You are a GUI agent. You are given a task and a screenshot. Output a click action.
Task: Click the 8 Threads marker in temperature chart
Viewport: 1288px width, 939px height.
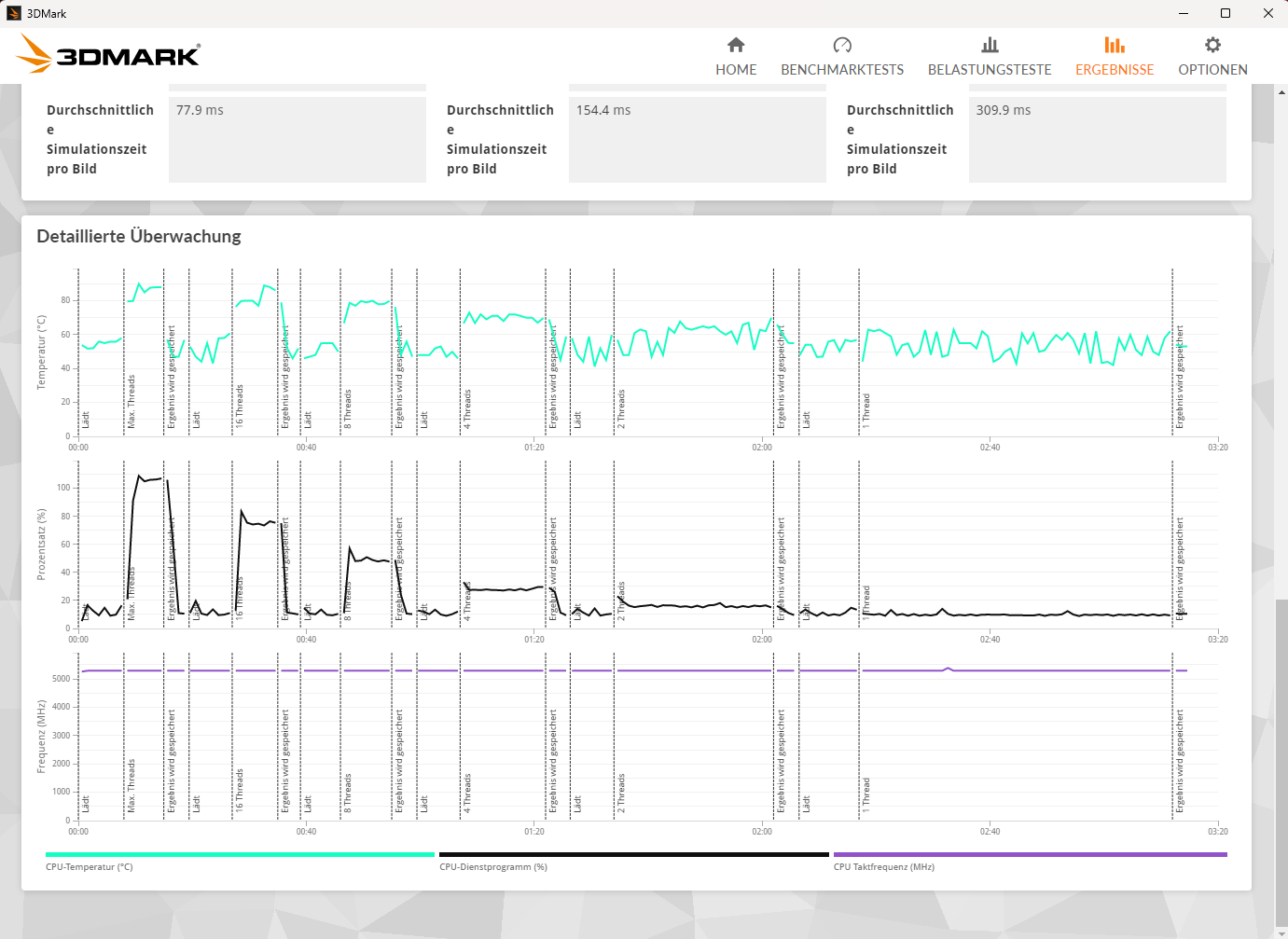348,409
